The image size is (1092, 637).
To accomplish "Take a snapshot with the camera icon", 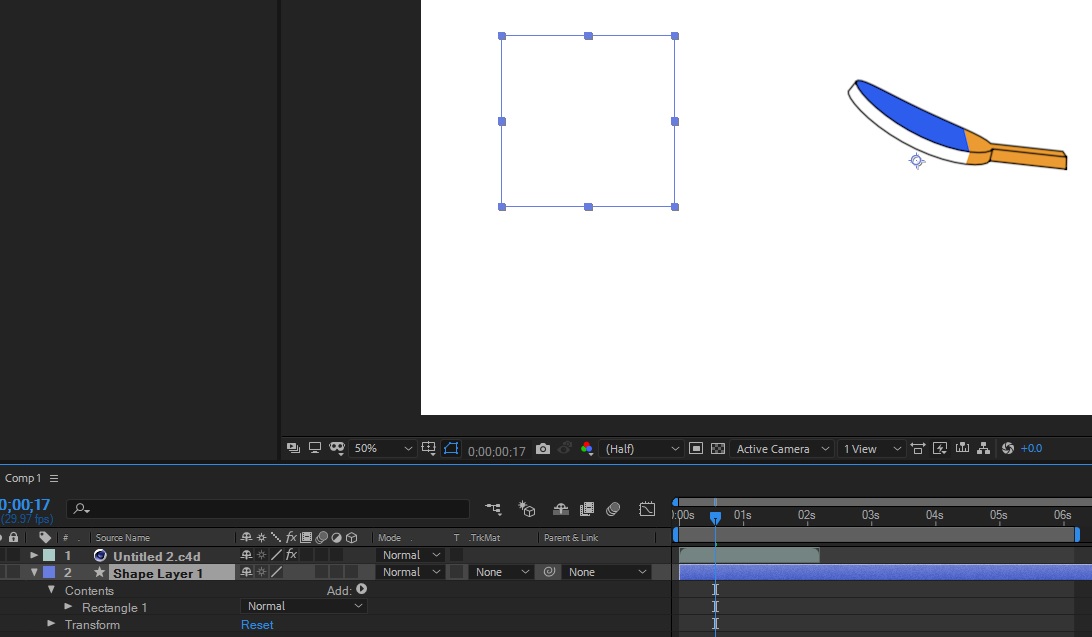I will pos(543,449).
